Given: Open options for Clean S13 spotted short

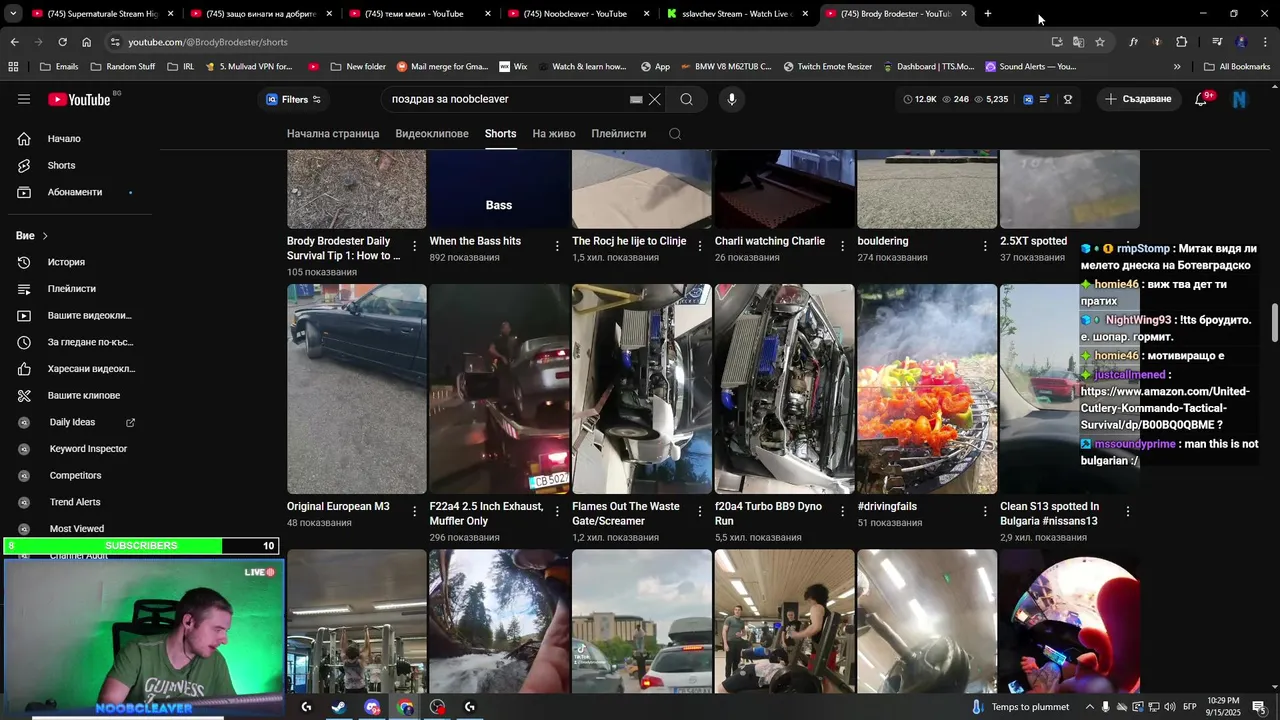Looking at the screenshot, I should [x=1128, y=511].
